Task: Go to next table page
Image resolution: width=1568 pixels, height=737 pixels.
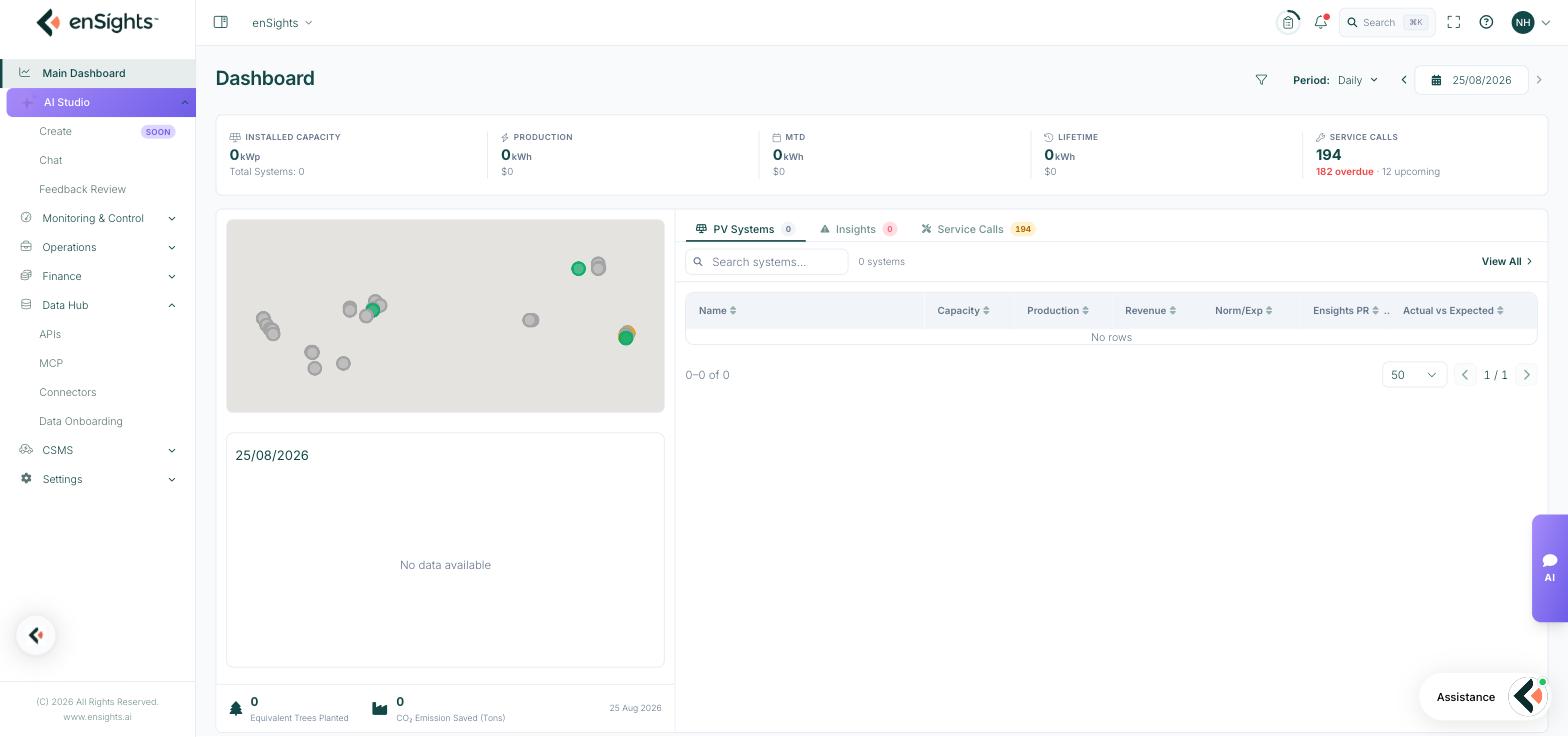Action: tap(1526, 375)
